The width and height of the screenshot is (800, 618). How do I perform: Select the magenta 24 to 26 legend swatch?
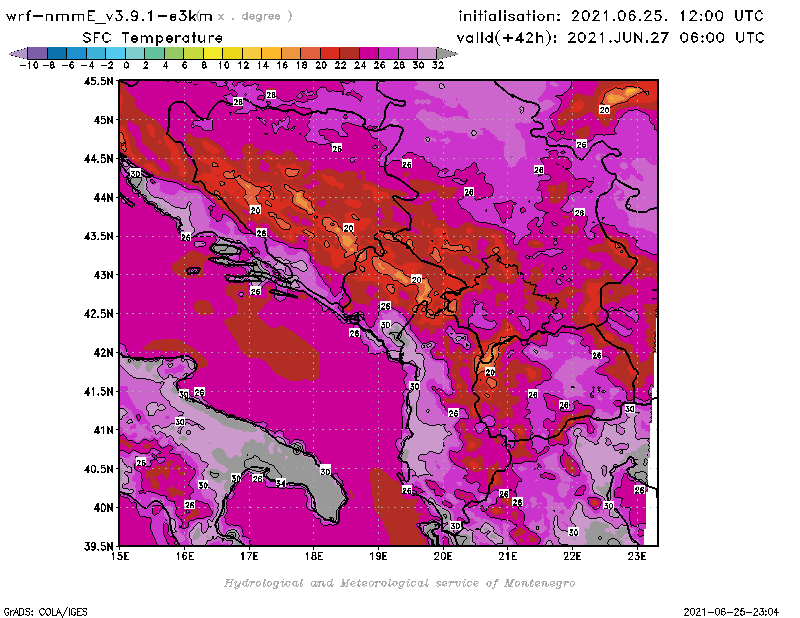[x=368, y=52]
